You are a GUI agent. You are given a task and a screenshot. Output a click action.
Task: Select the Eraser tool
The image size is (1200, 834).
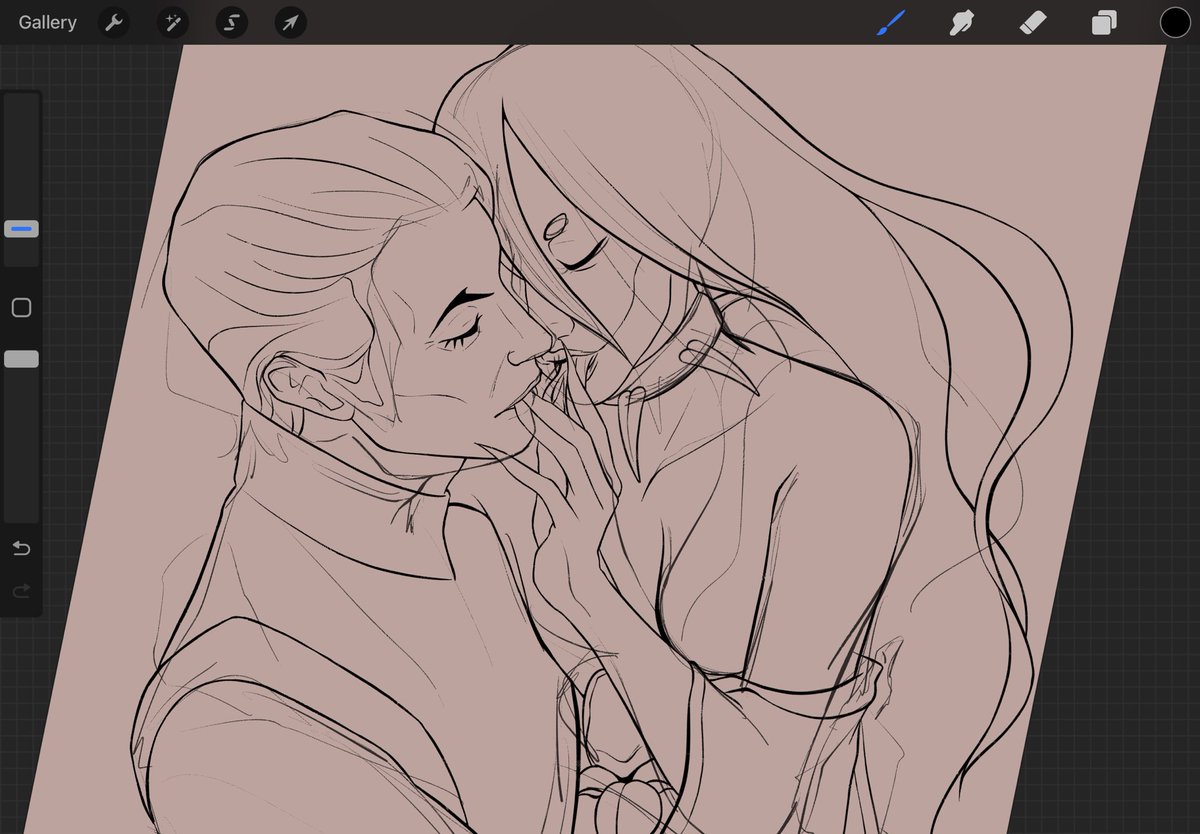pos(1033,22)
